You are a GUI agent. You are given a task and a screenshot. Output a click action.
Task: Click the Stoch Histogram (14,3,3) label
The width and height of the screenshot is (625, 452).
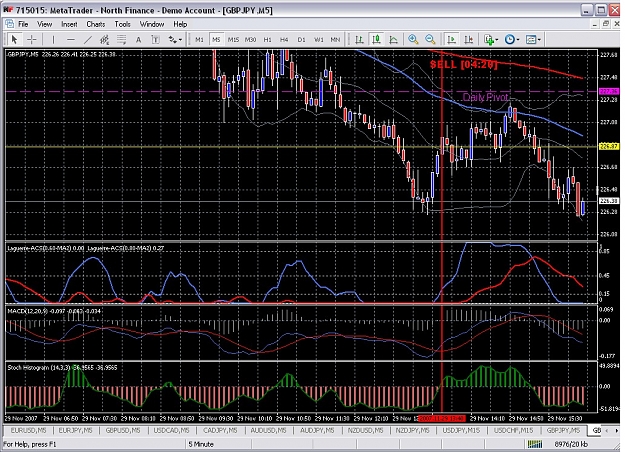point(37,367)
